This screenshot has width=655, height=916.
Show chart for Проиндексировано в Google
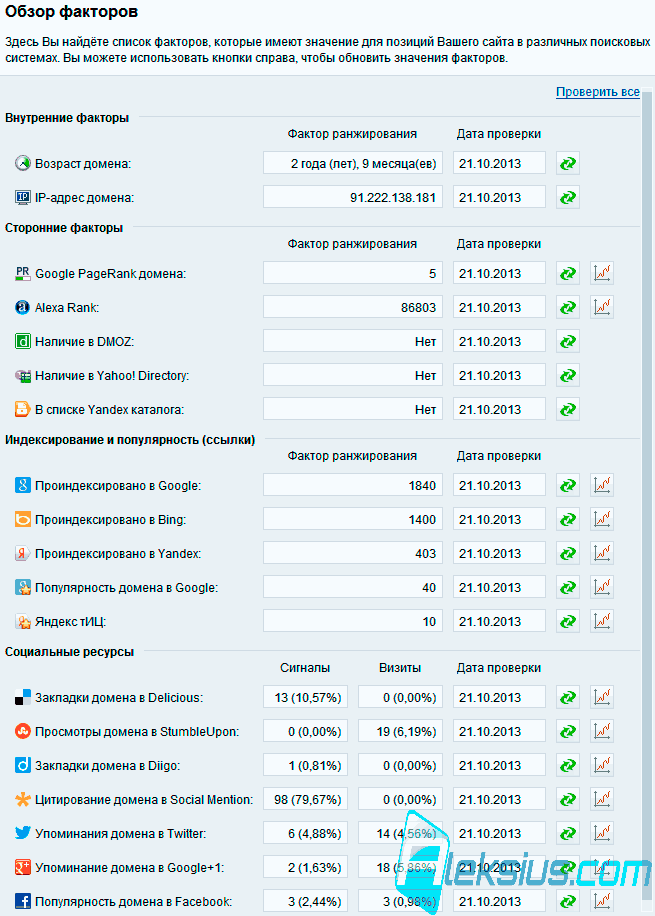602,485
